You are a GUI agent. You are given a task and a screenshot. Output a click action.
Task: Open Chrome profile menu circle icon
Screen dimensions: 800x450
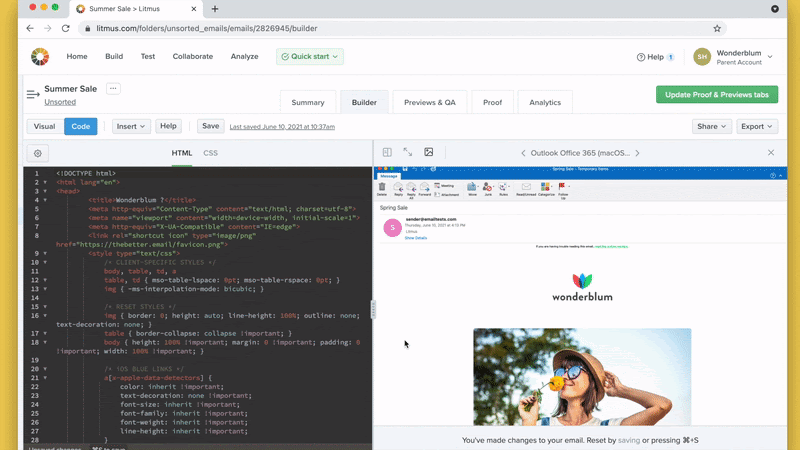point(774,9)
